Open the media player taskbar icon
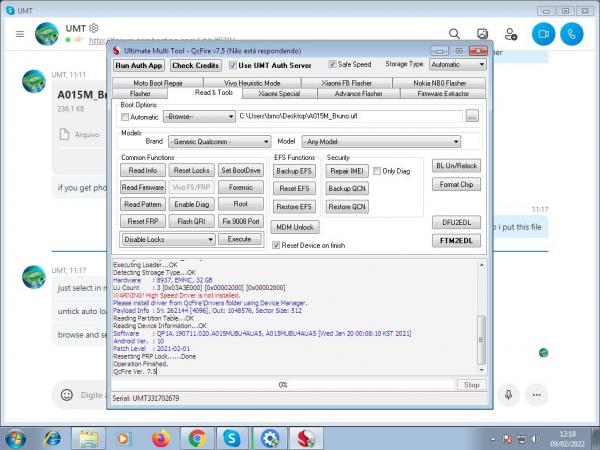Viewport: 600px width, 450px height. 123,439
